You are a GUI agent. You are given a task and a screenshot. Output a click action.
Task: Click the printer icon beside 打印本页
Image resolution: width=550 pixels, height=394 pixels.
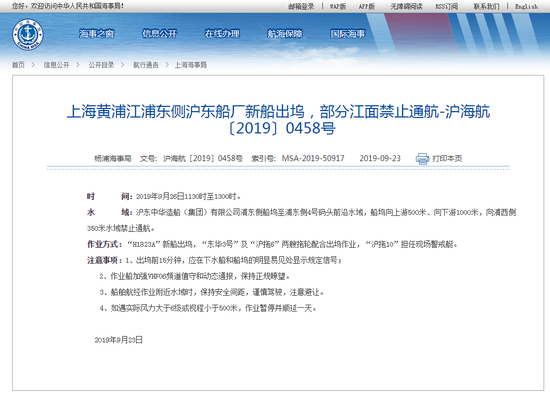click(422, 159)
